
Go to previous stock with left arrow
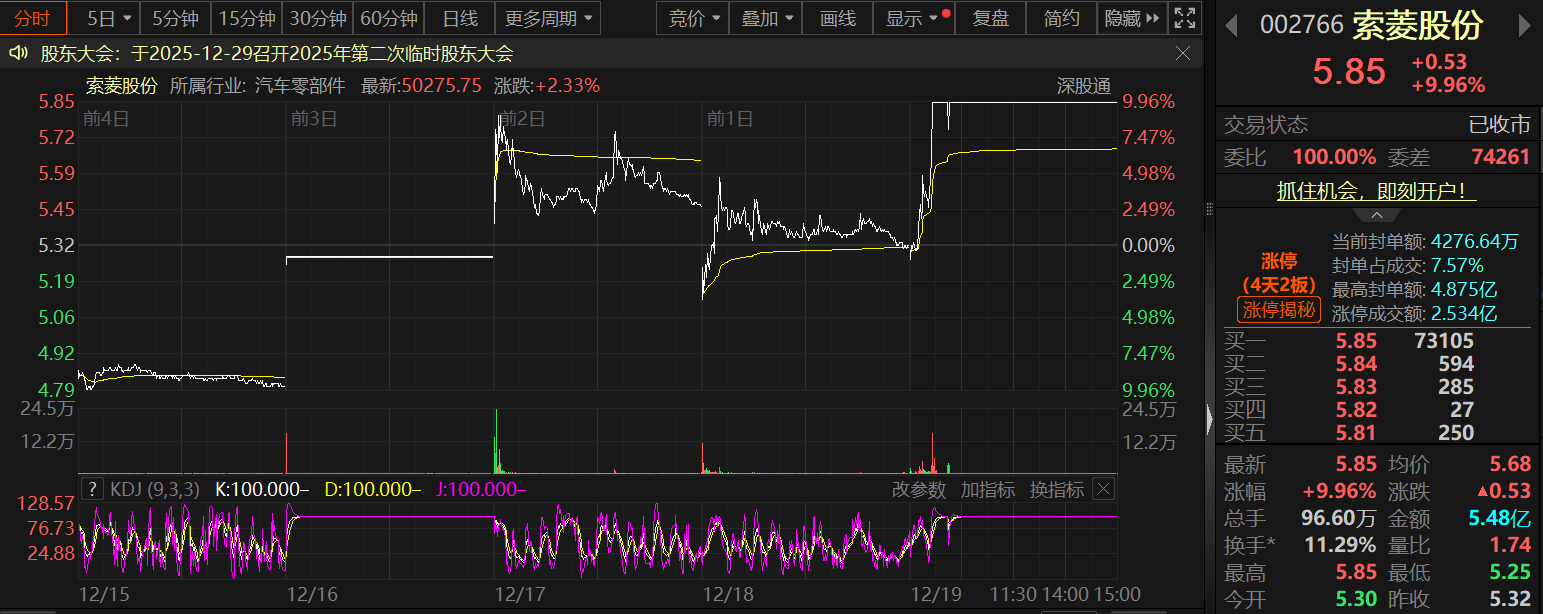point(1232,25)
